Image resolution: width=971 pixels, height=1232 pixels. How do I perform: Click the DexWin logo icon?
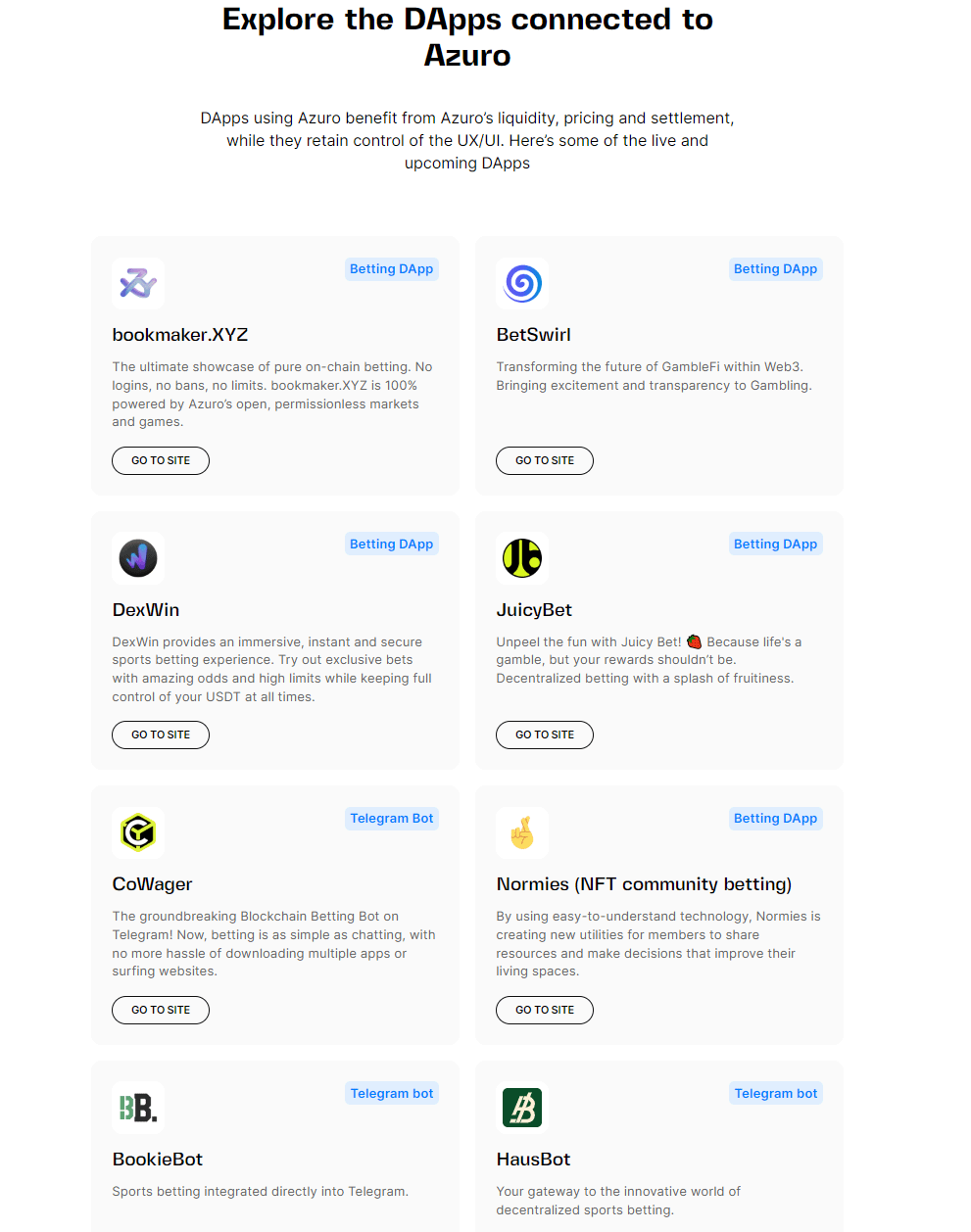click(138, 558)
